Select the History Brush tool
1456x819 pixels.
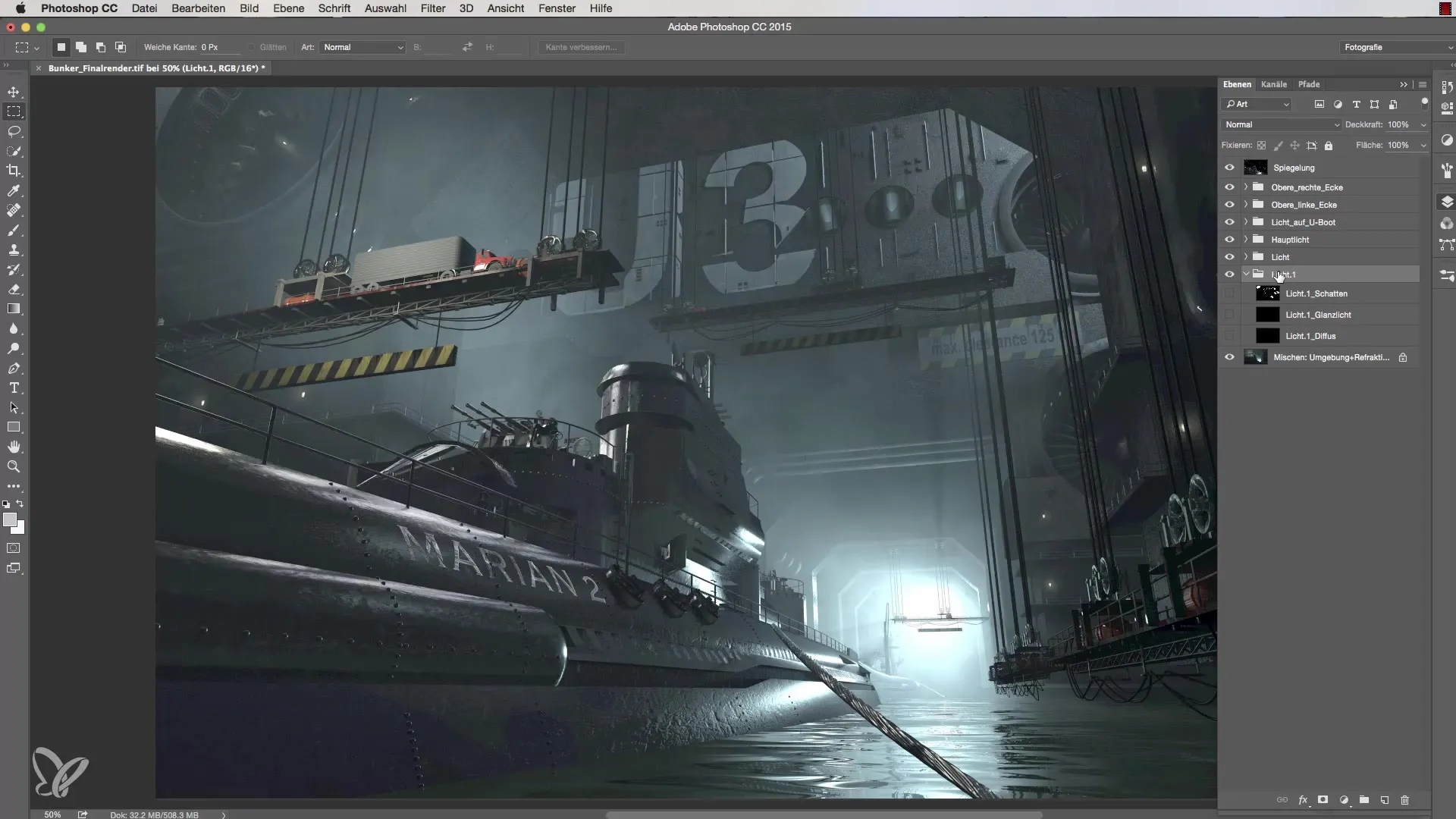coord(14,269)
